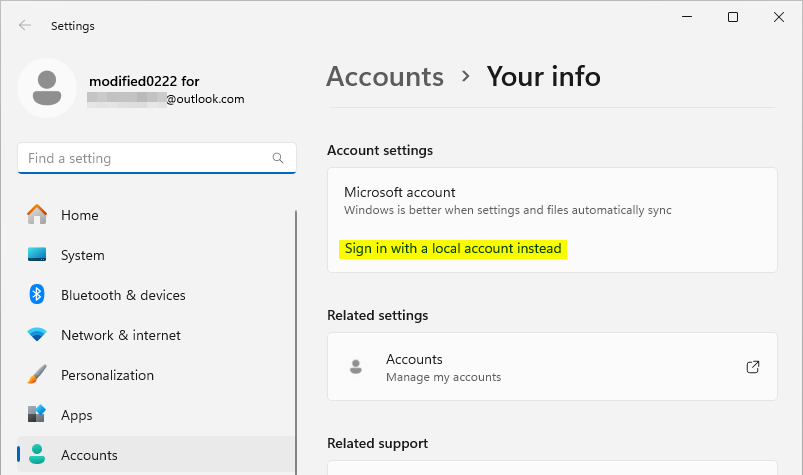803x475 pixels.
Task: Open the System settings category
Action: click(156, 255)
